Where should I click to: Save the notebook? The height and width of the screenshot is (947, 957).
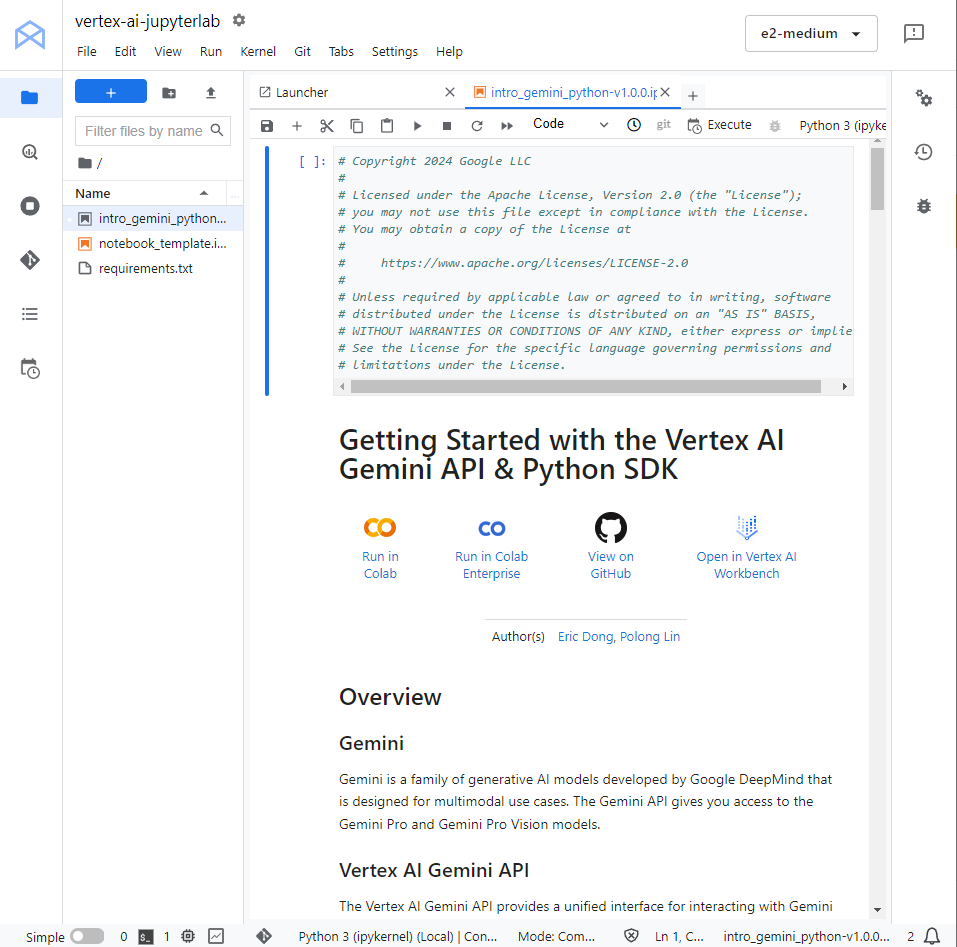pyautogui.click(x=267, y=126)
